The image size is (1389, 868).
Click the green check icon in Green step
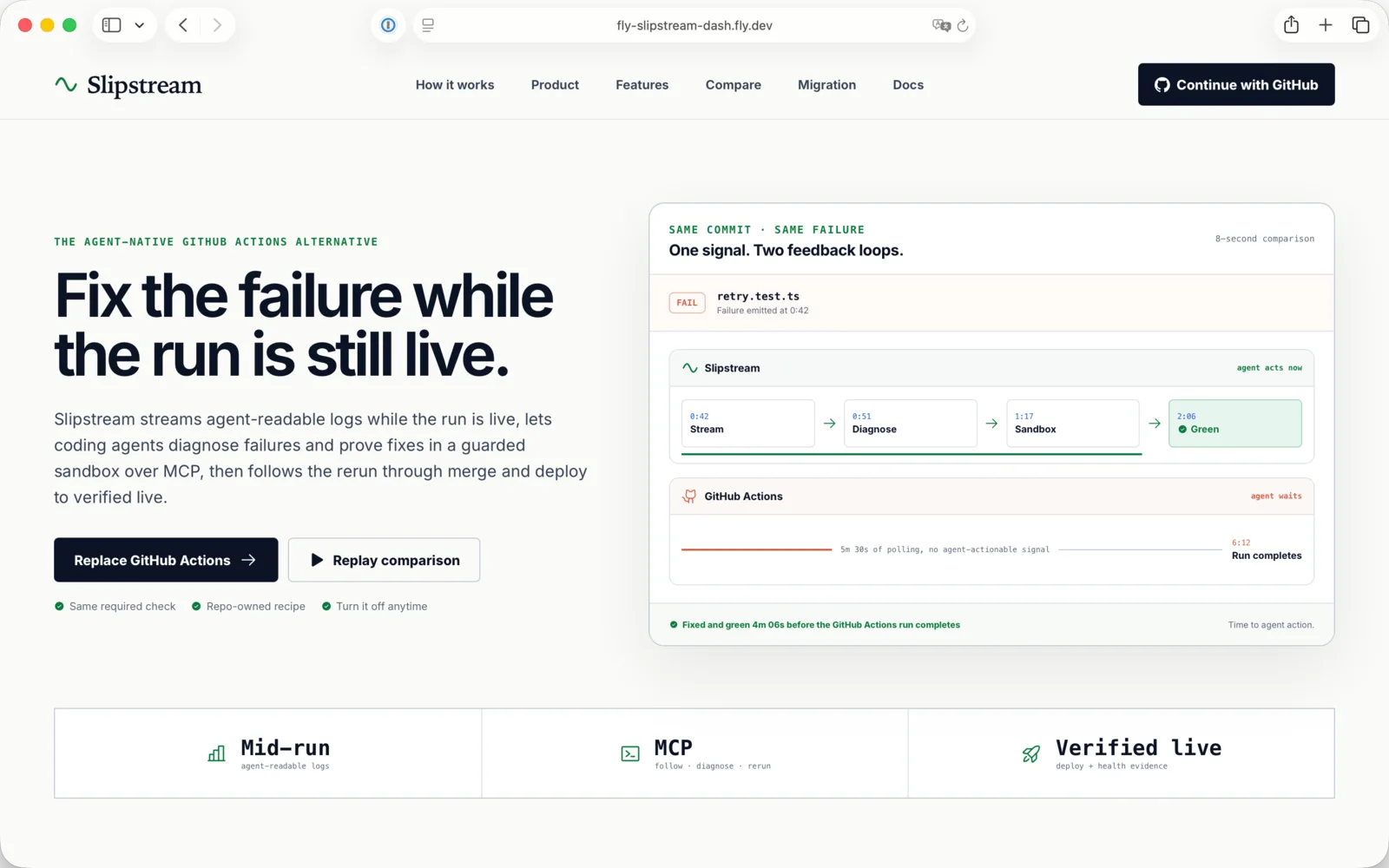[1182, 430]
